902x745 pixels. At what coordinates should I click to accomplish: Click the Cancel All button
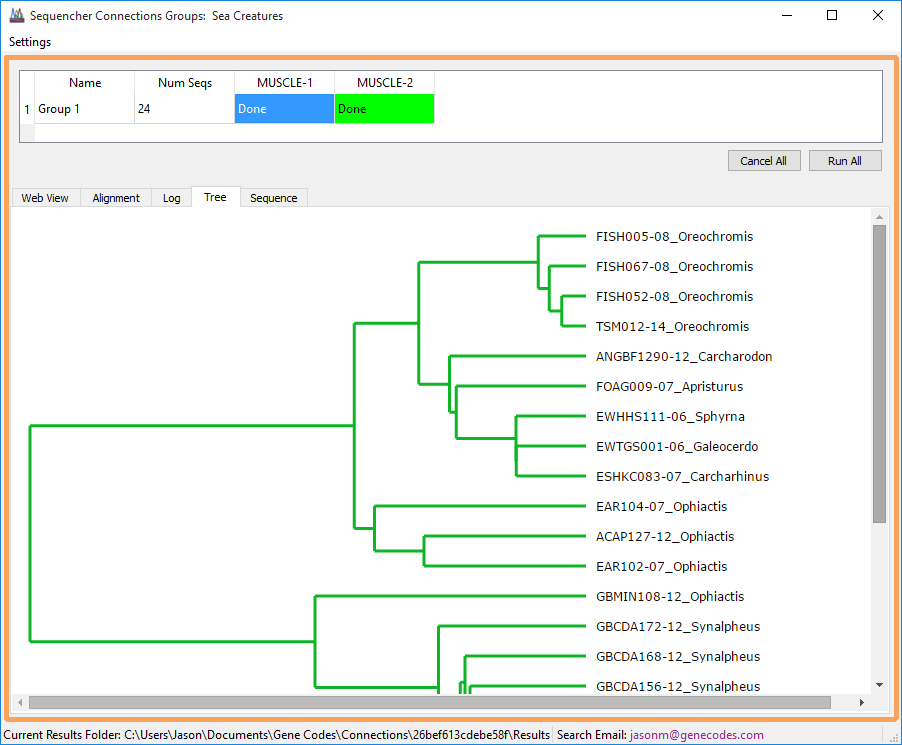click(x=764, y=161)
